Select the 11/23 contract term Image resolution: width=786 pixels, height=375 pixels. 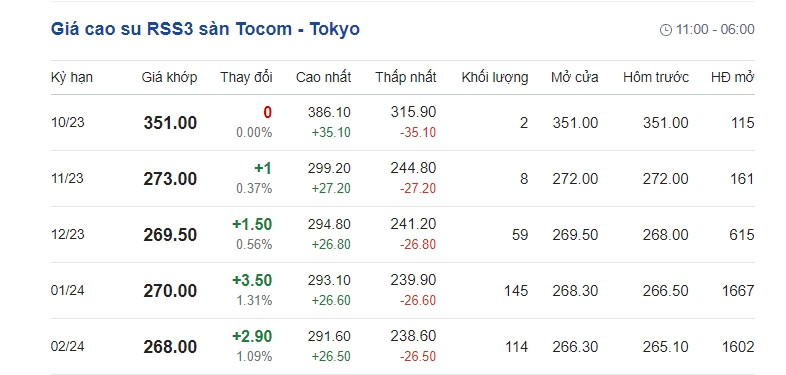pyautogui.click(x=67, y=178)
